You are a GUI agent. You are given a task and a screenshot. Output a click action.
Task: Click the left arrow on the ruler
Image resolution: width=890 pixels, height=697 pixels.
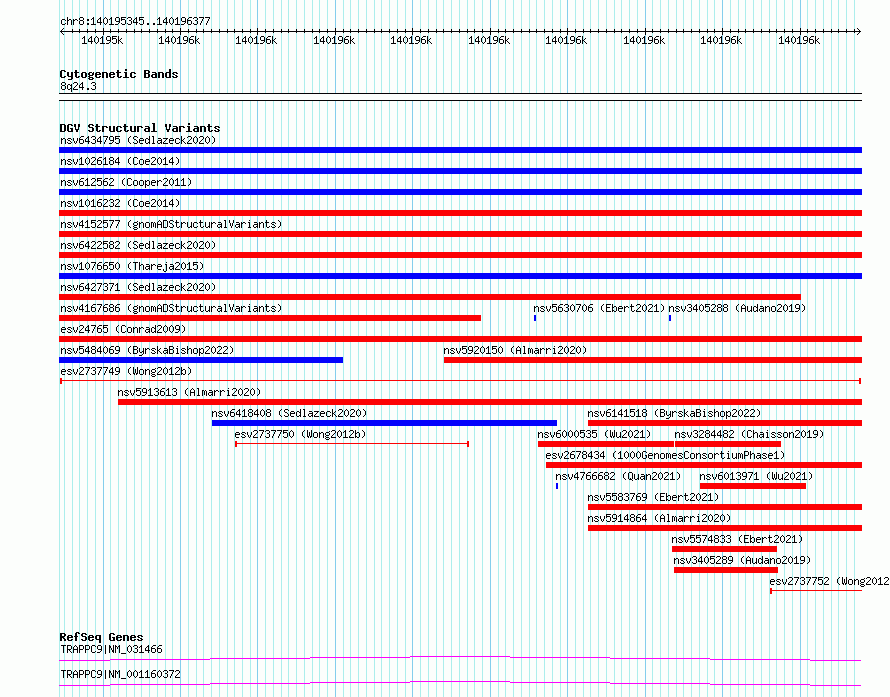[x=62, y=31]
